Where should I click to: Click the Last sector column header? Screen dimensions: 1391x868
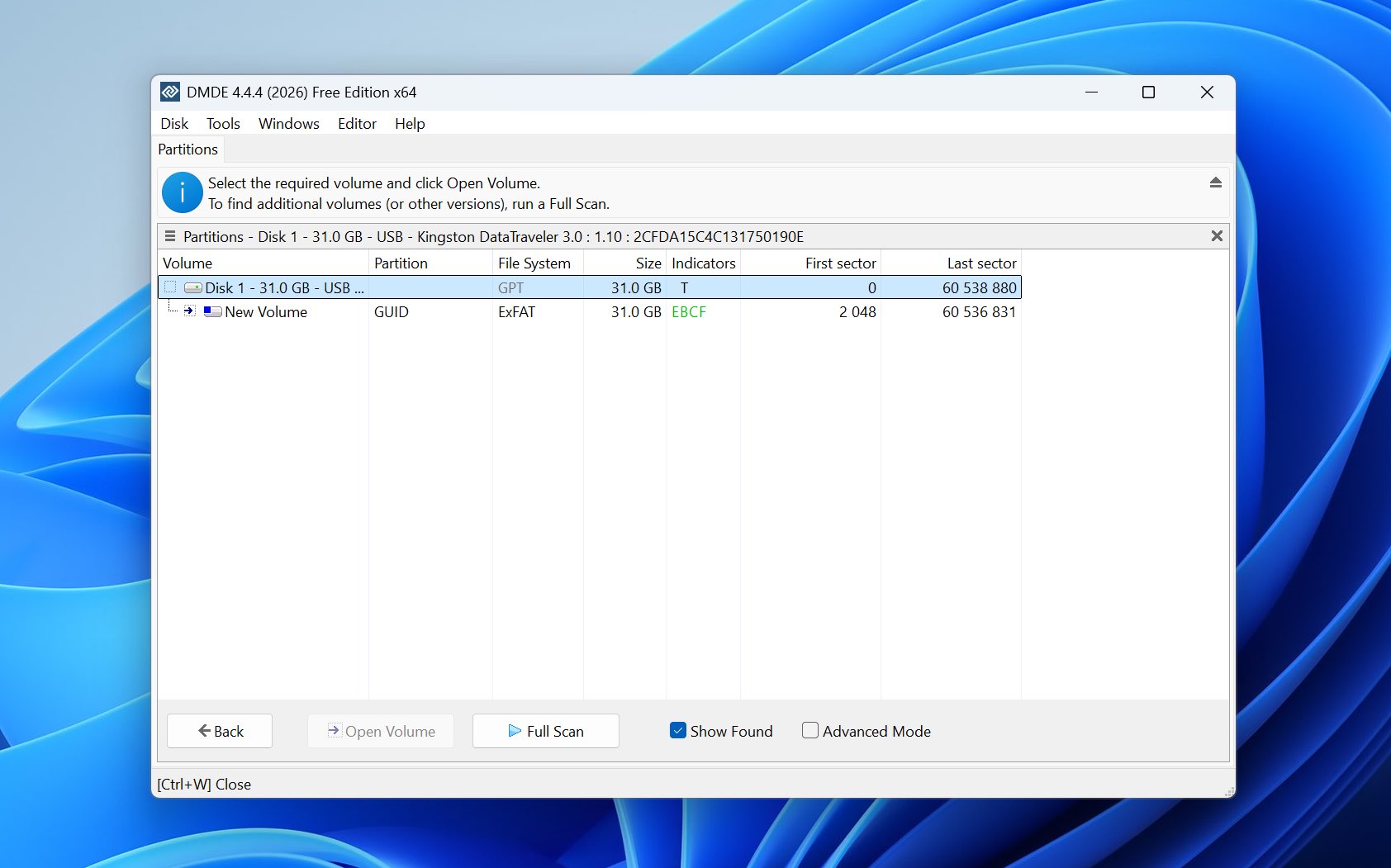(951, 263)
